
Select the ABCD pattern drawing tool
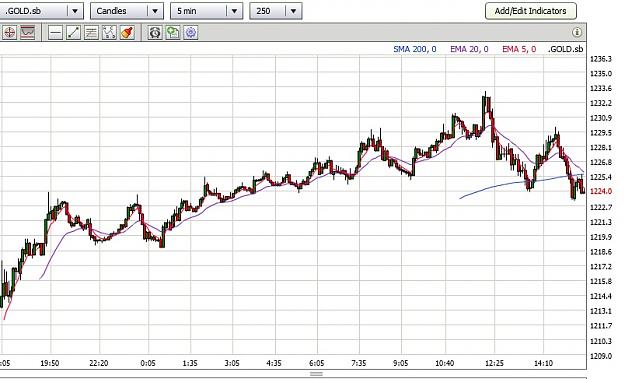point(109,33)
